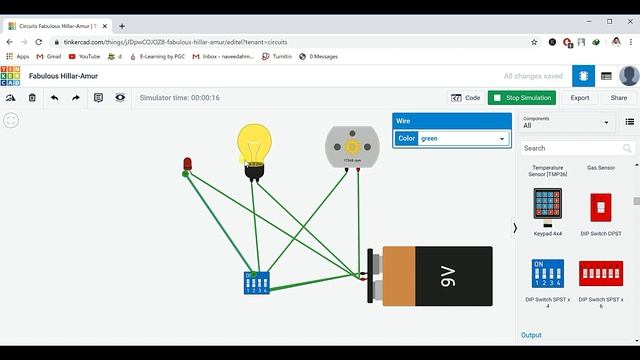Open the Inbox bookmark
The height and width of the screenshot is (360, 640).
pos(223,57)
